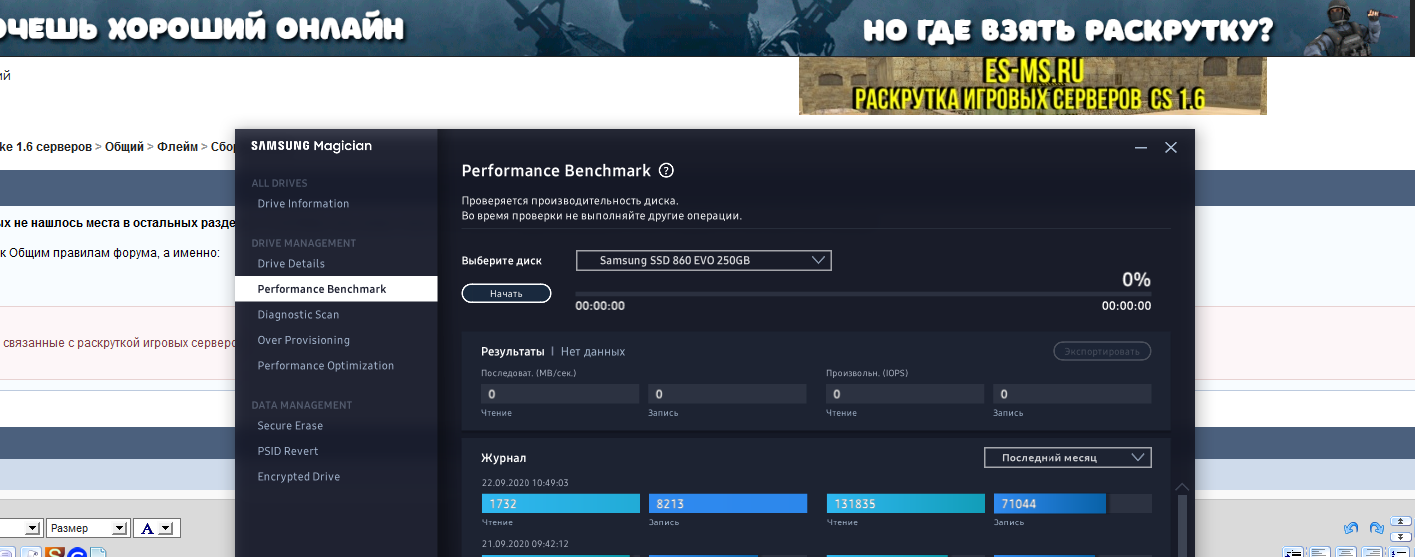This screenshot has width=1415, height=557.
Task: Click the Нет данных status text
Action: tap(593, 352)
